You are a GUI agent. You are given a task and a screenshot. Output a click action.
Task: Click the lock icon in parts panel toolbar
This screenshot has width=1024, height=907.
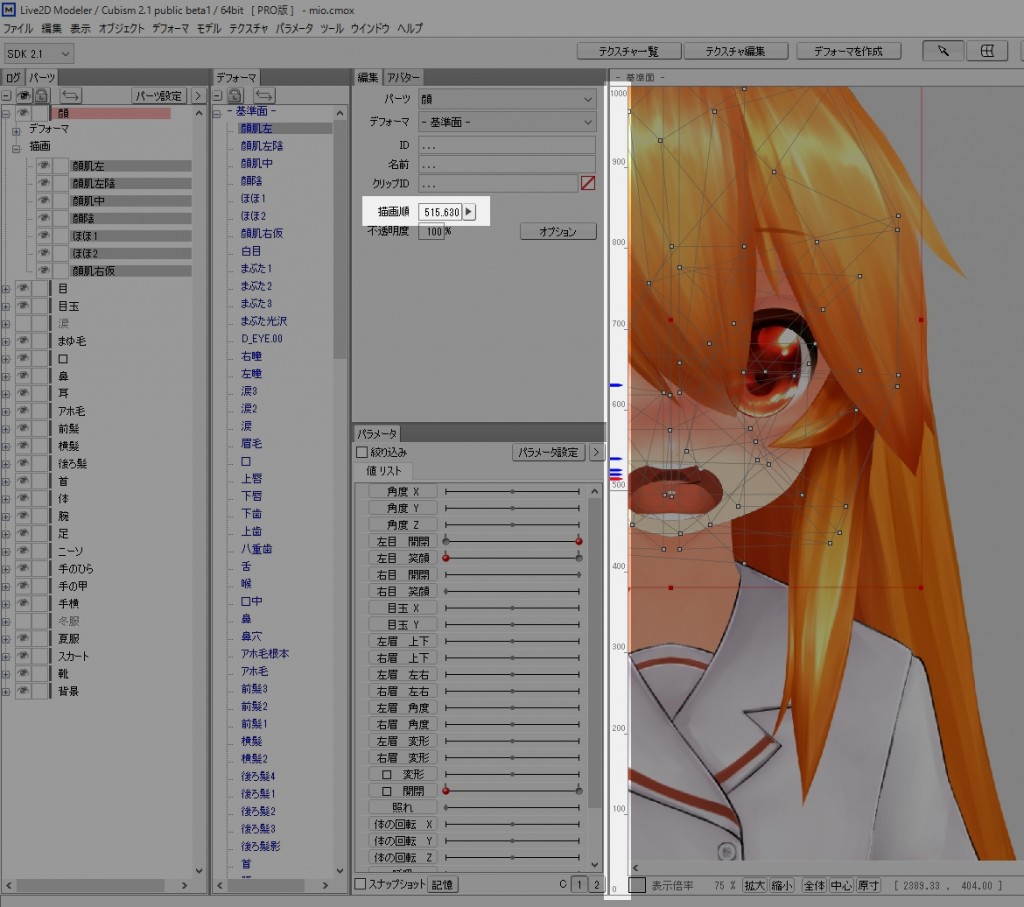point(41,95)
